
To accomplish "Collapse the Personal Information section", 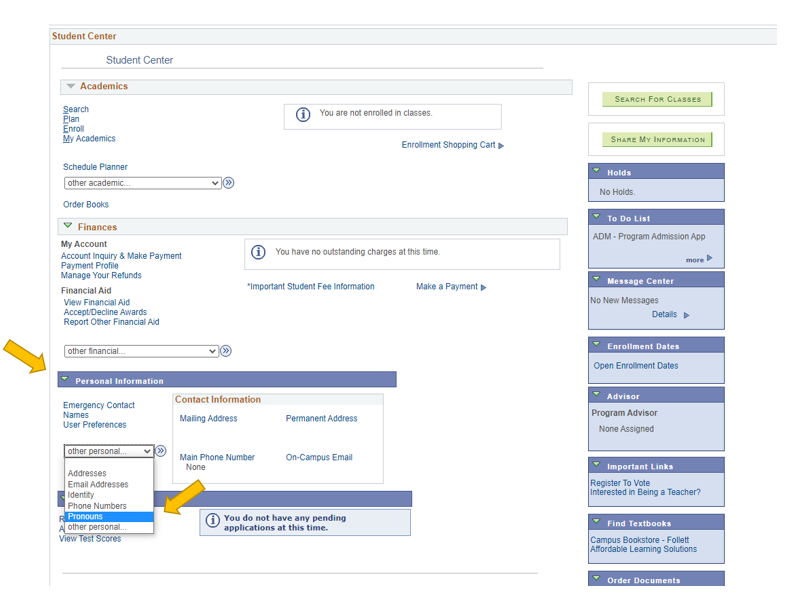I will (x=65, y=380).
